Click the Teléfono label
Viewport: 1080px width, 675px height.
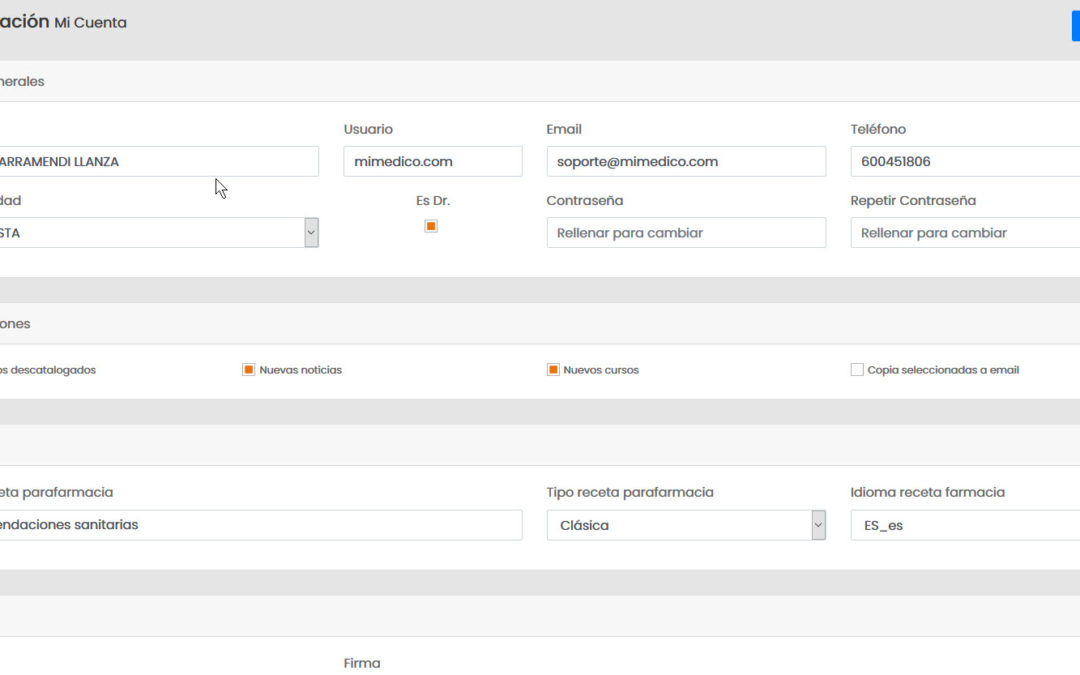[878, 129]
